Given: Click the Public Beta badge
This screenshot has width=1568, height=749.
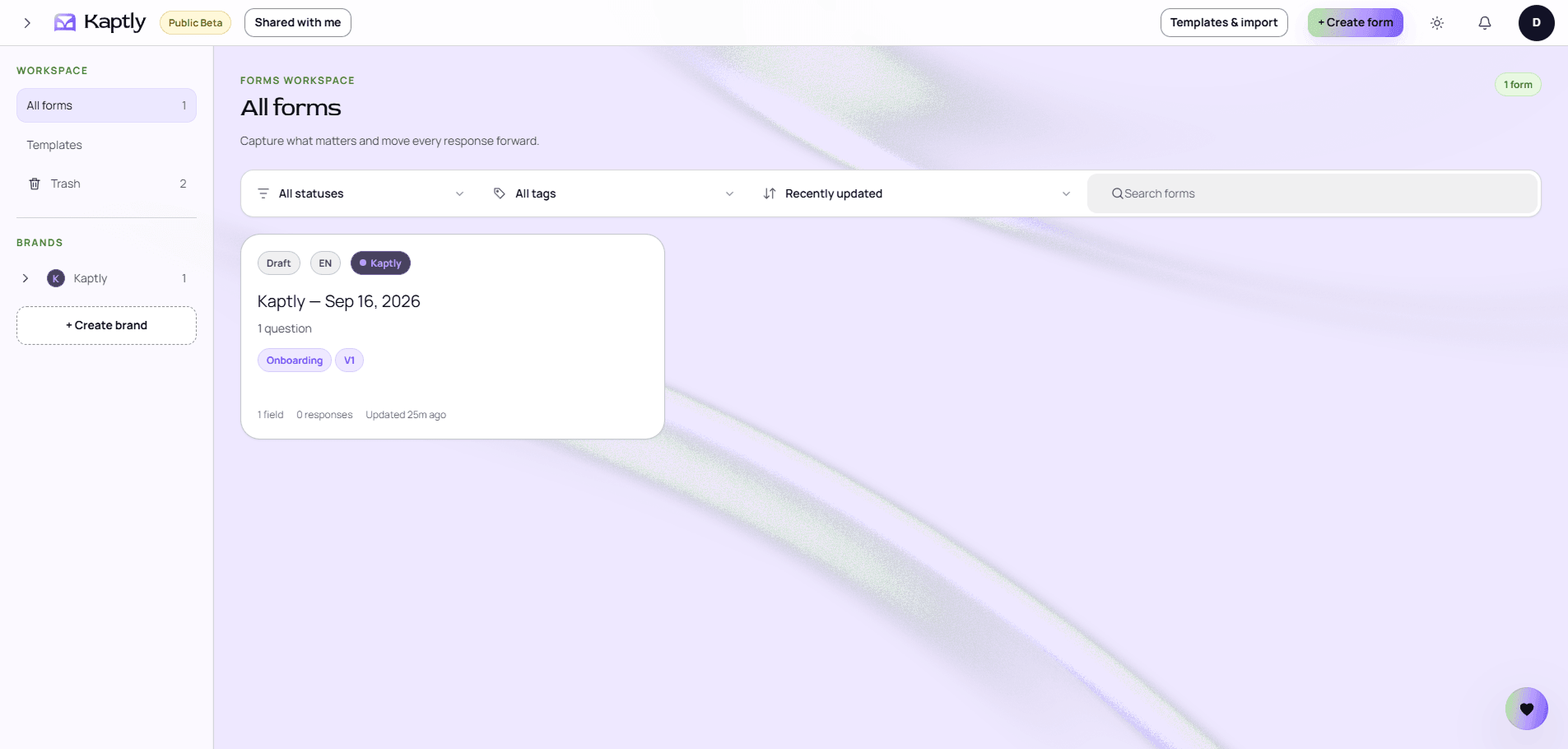Looking at the screenshot, I should [195, 22].
